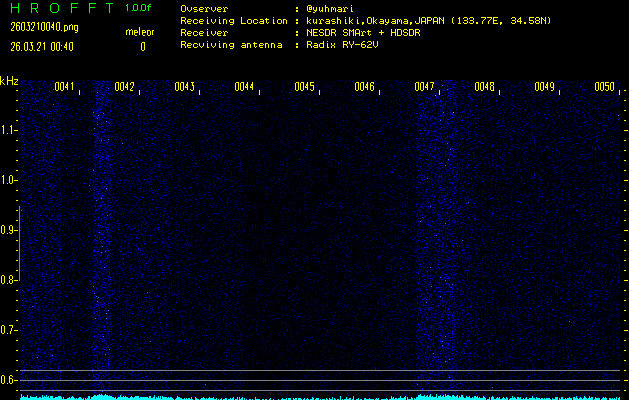Click the 0044 time marker
Image resolution: width=629 pixels, height=400 pixels.
pos(244,87)
